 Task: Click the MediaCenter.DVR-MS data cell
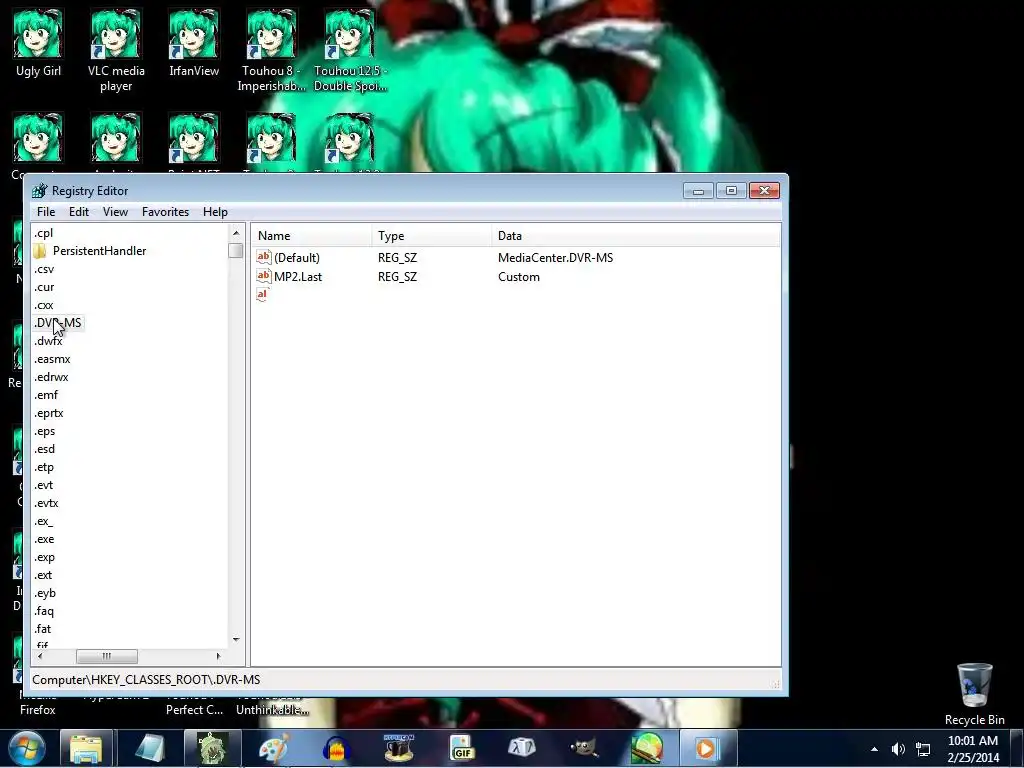click(x=555, y=257)
